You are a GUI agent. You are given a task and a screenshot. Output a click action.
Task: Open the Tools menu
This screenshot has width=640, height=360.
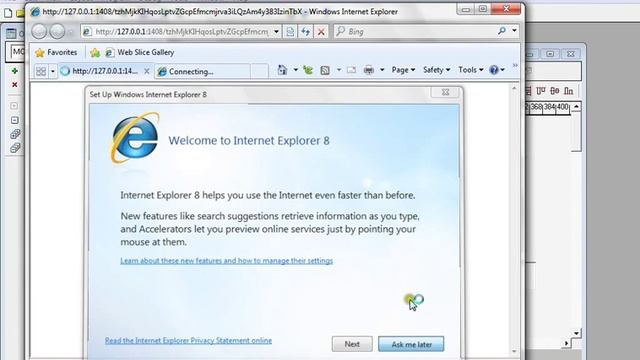pyautogui.click(x=471, y=70)
